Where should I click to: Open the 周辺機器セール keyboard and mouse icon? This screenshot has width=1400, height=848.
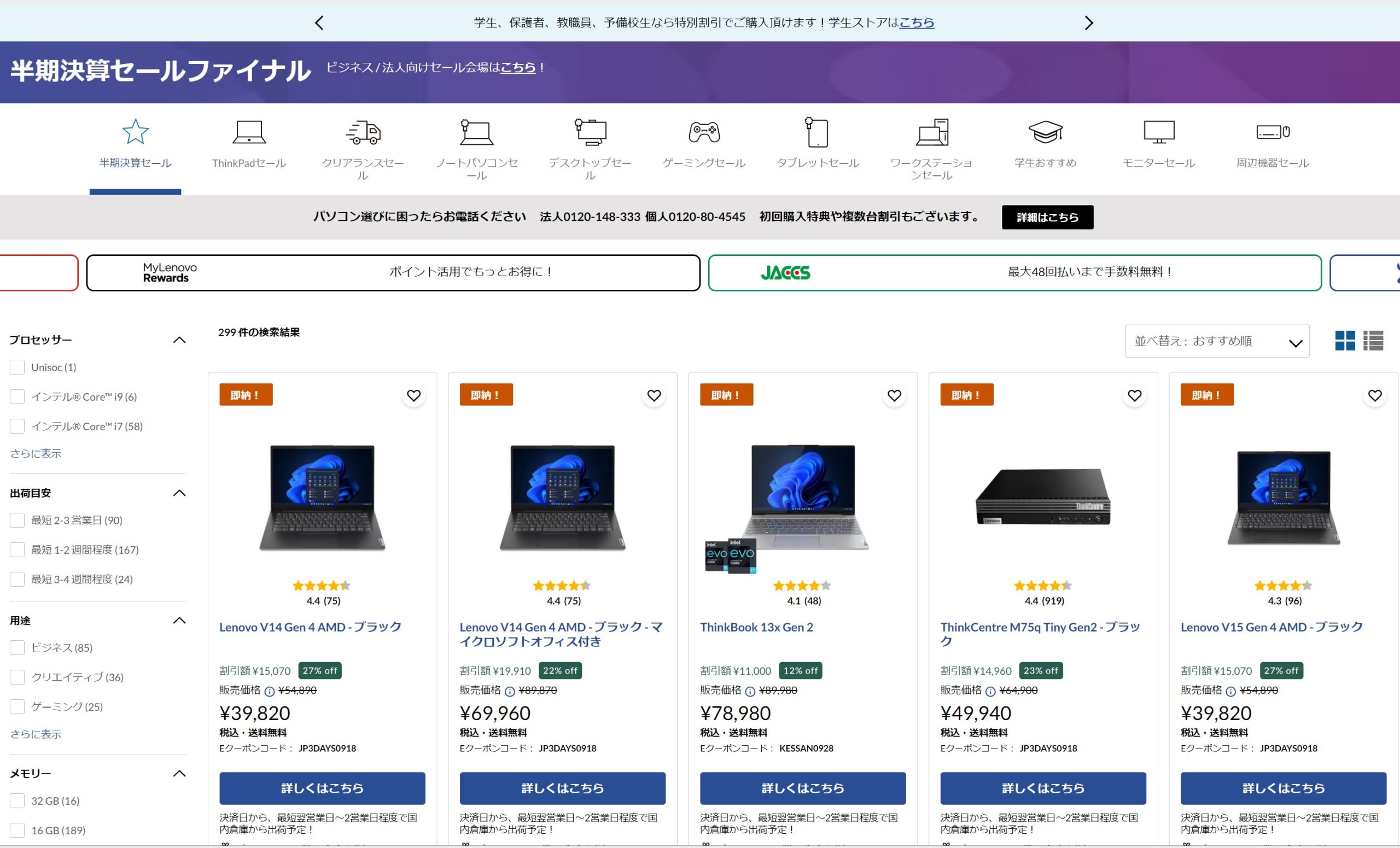pyautogui.click(x=1273, y=132)
